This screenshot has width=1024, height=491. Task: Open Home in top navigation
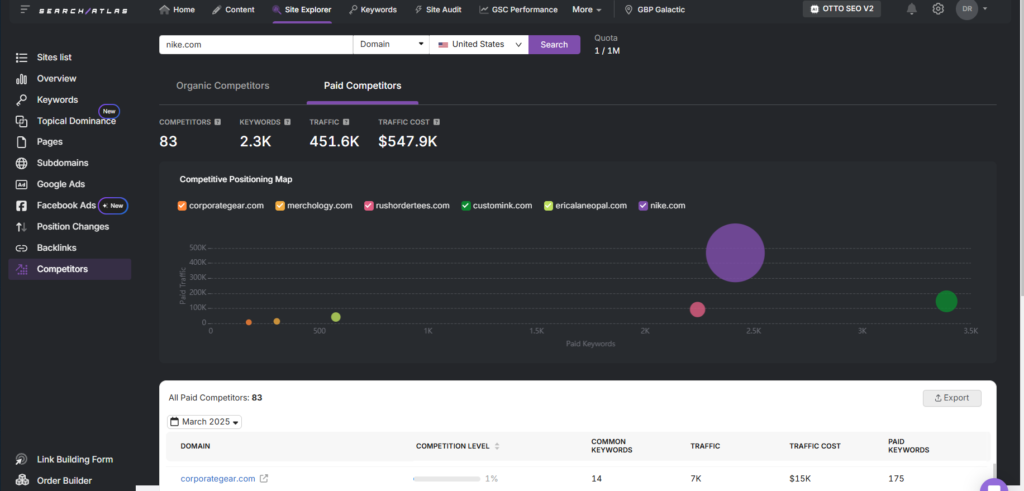177,10
